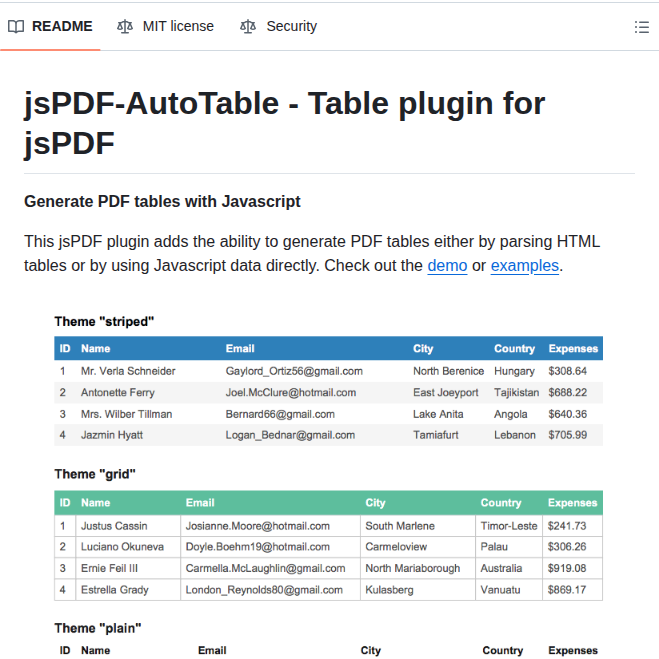This screenshot has height=659, width=659.
Task: Click the Expenses header in striped table
Action: [x=573, y=348]
